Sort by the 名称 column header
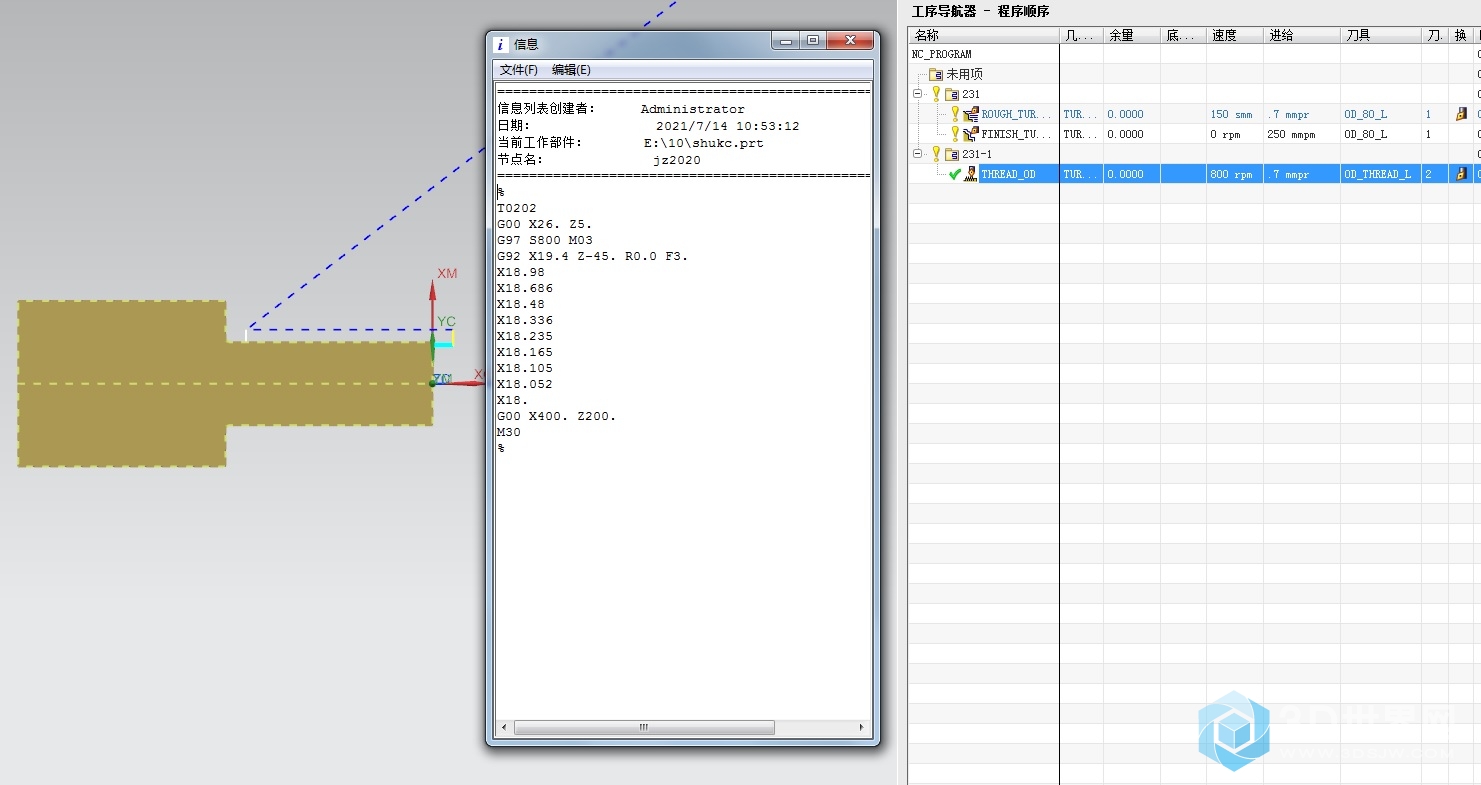The width and height of the screenshot is (1481, 785). coord(984,35)
